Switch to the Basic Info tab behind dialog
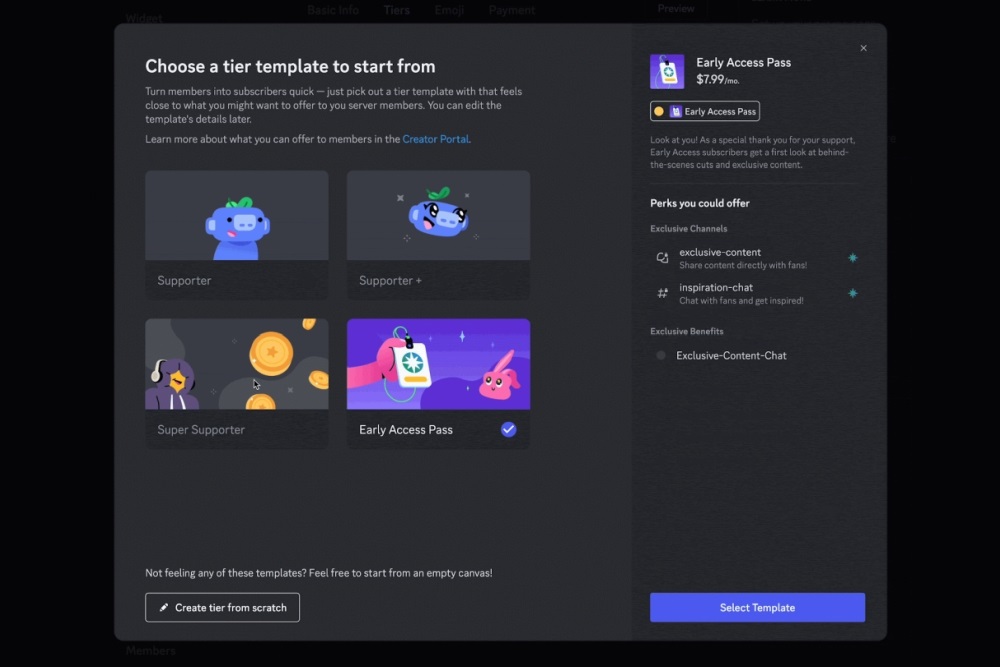 (x=333, y=10)
